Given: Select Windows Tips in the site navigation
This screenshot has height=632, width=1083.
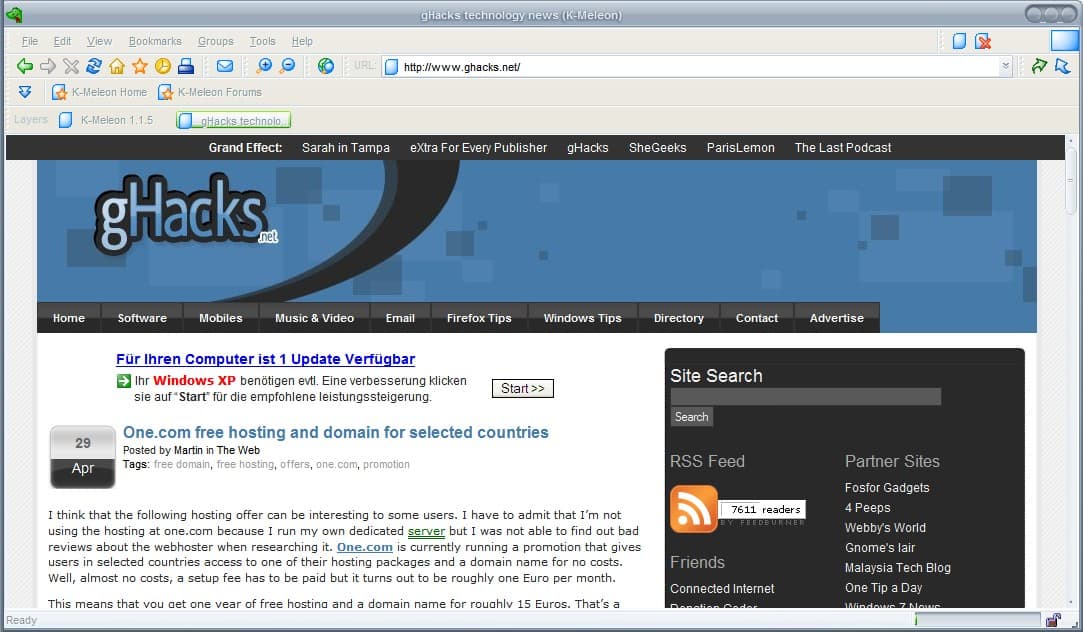Looking at the screenshot, I should pos(582,317).
